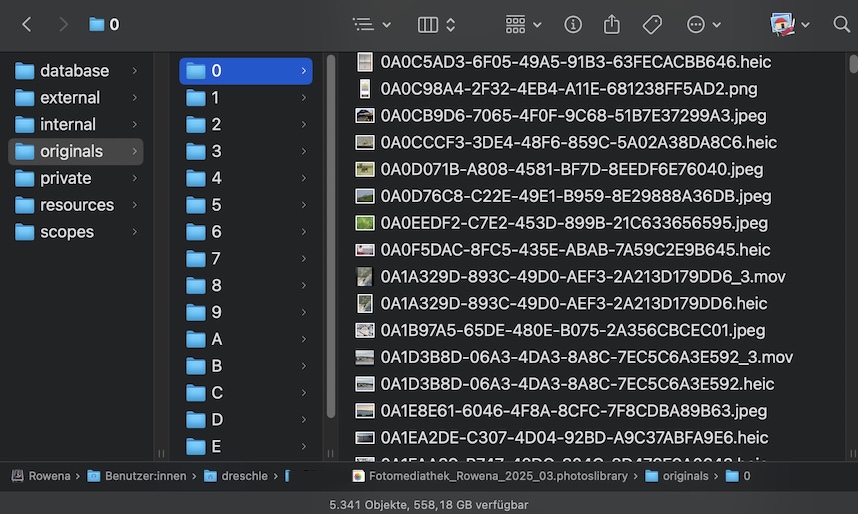Image resolution: width=858 pixels, height=514 pixels.
Task: Click the Get Info toolbar icon
Action: [573, 24]
